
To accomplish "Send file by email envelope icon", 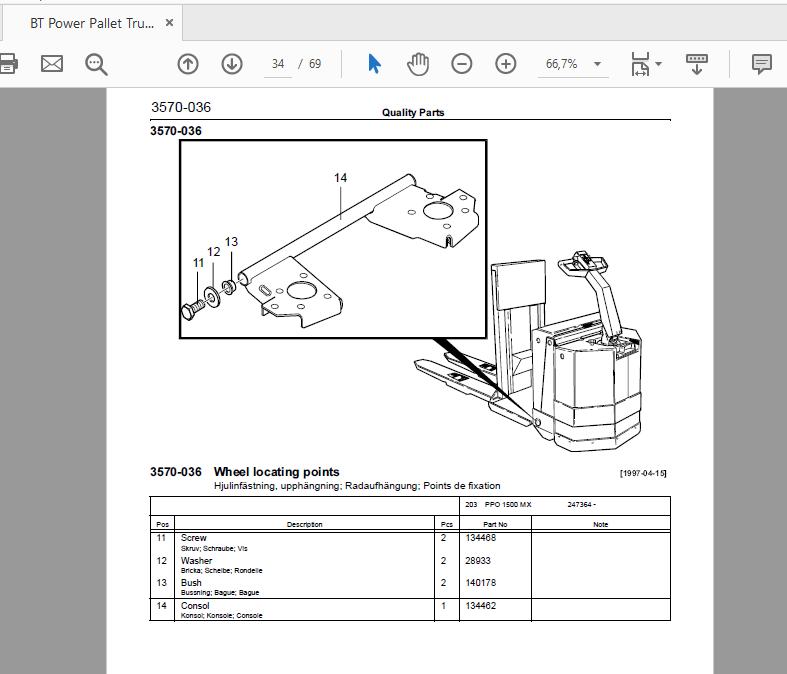I will coord(52,64).
